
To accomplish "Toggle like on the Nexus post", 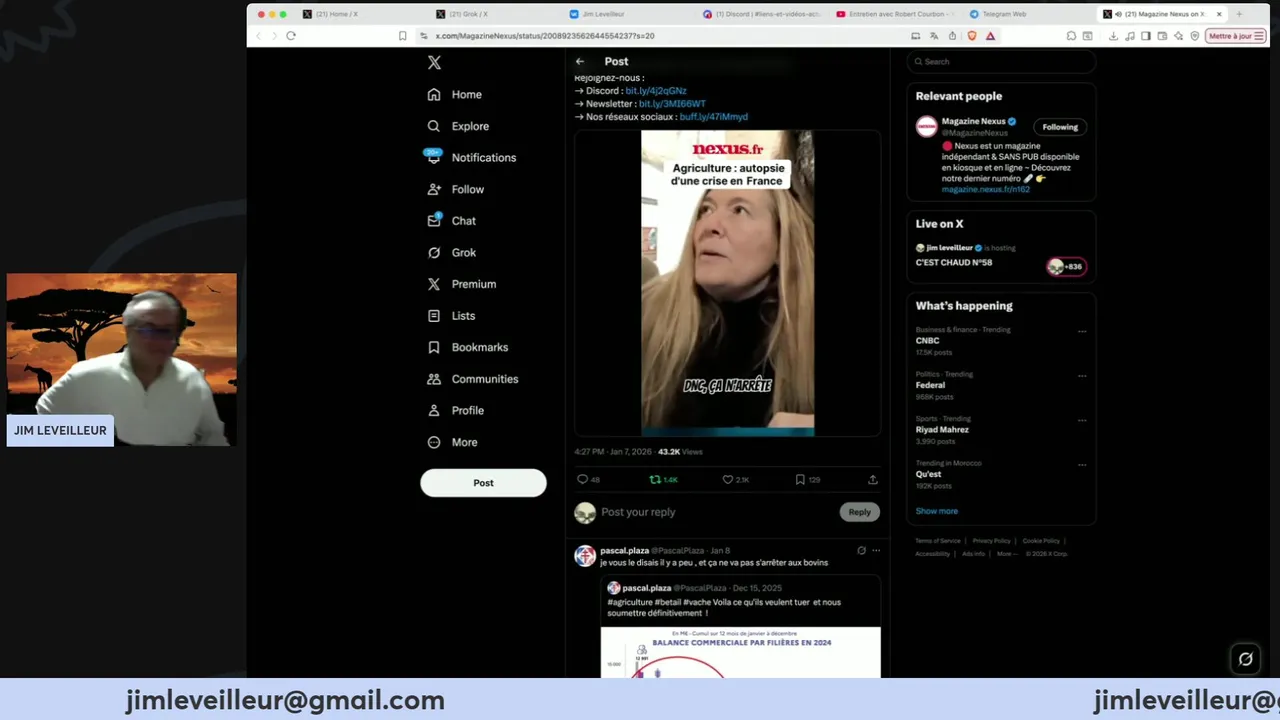I will [x=735, y=480].
